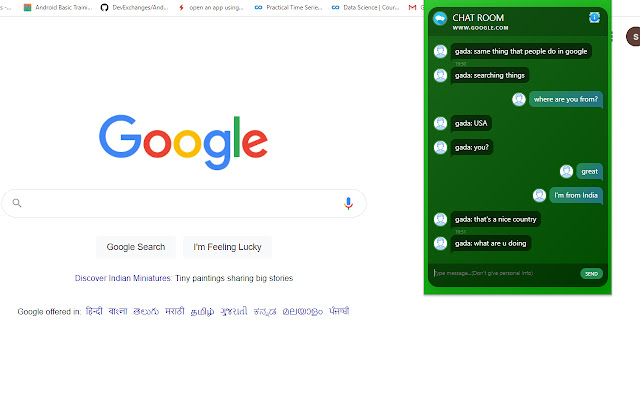Open Android Basic Training bookmark
The width and height of the screenshot is (640, 400).
[58, 7]
